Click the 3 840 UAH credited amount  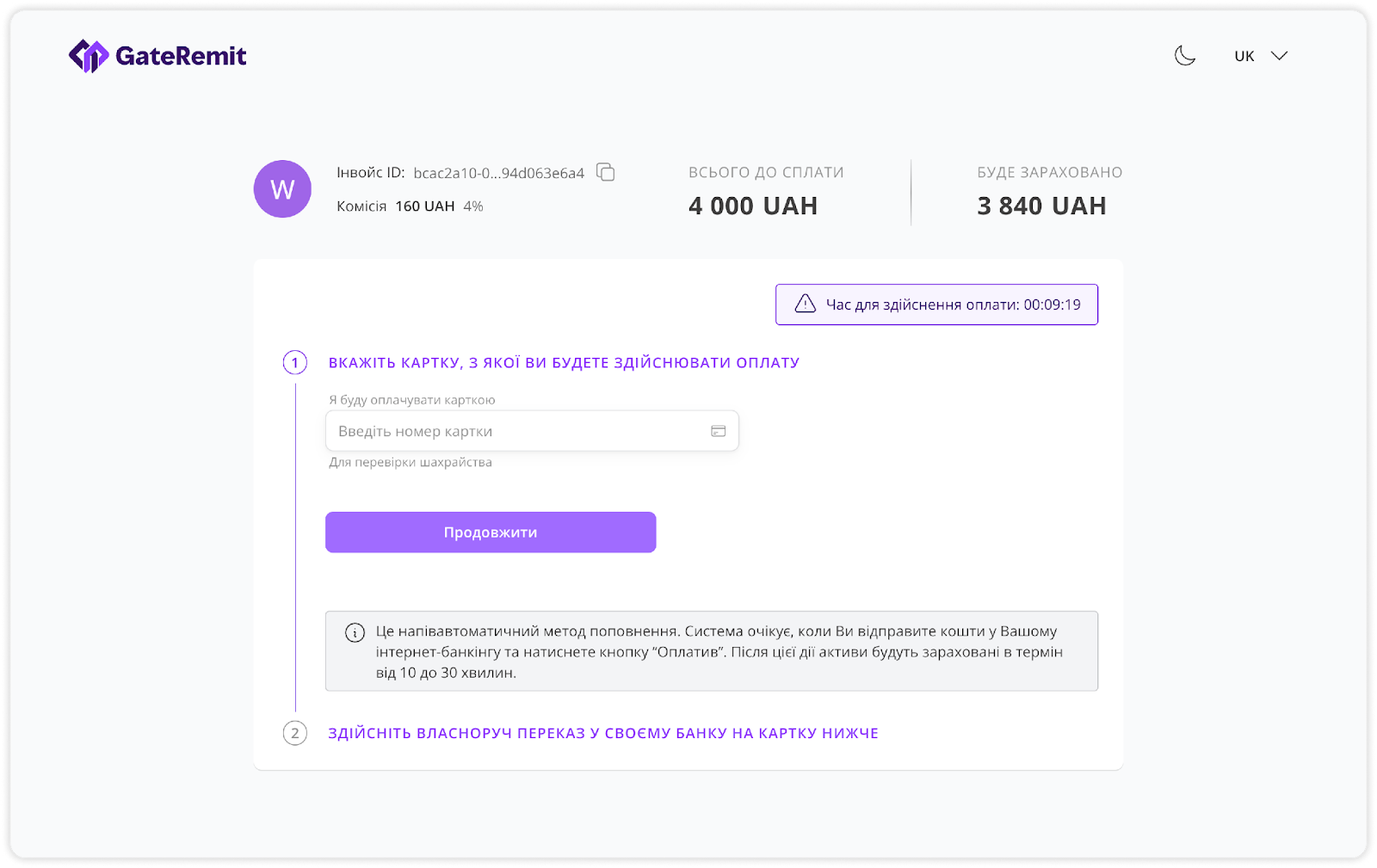coord(1041,206)
